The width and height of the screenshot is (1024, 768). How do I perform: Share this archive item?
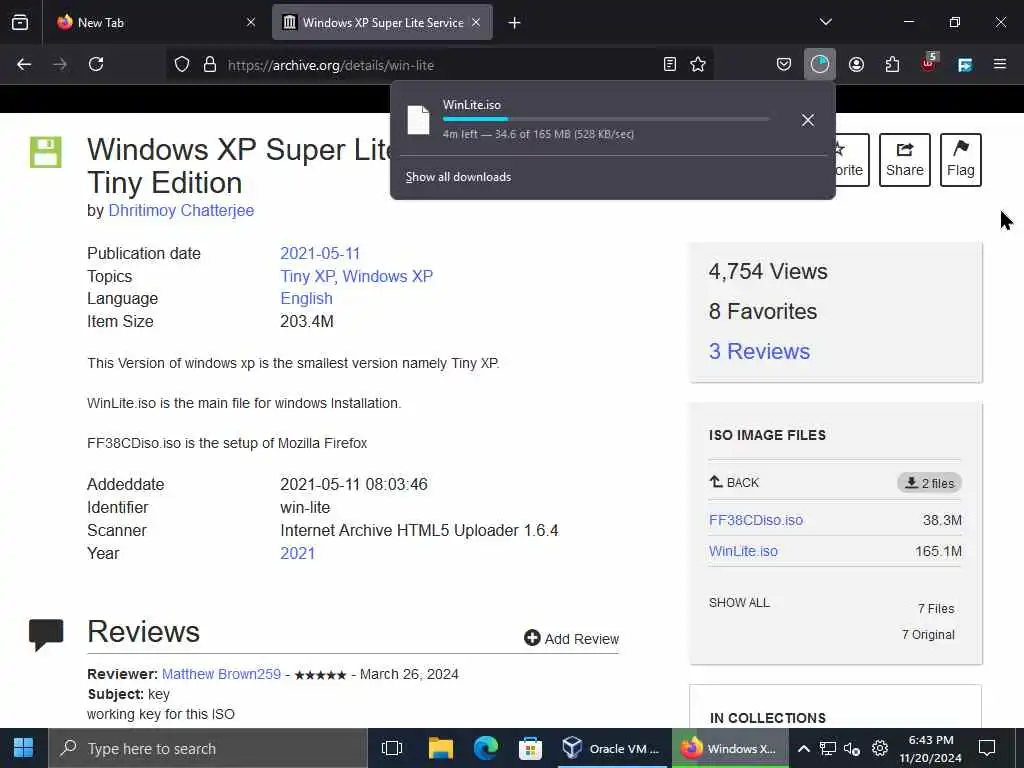(904, 160)
